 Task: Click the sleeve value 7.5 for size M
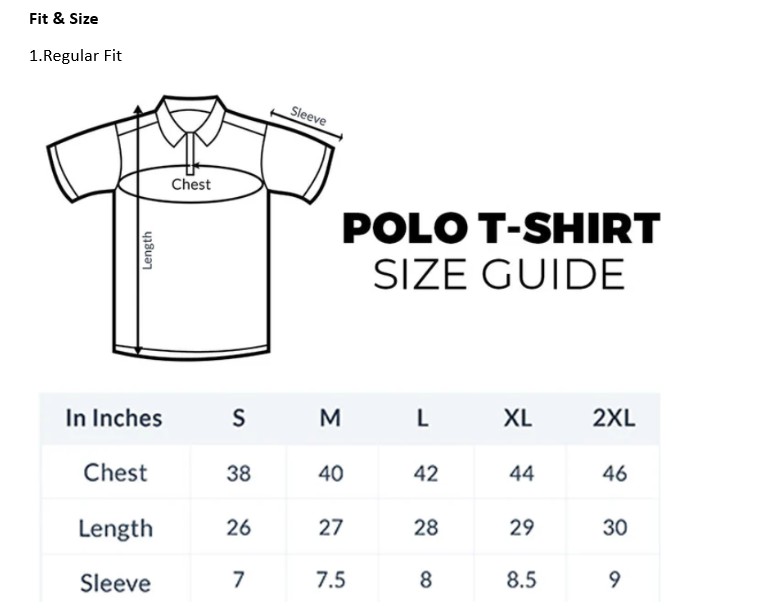(331, 581)
